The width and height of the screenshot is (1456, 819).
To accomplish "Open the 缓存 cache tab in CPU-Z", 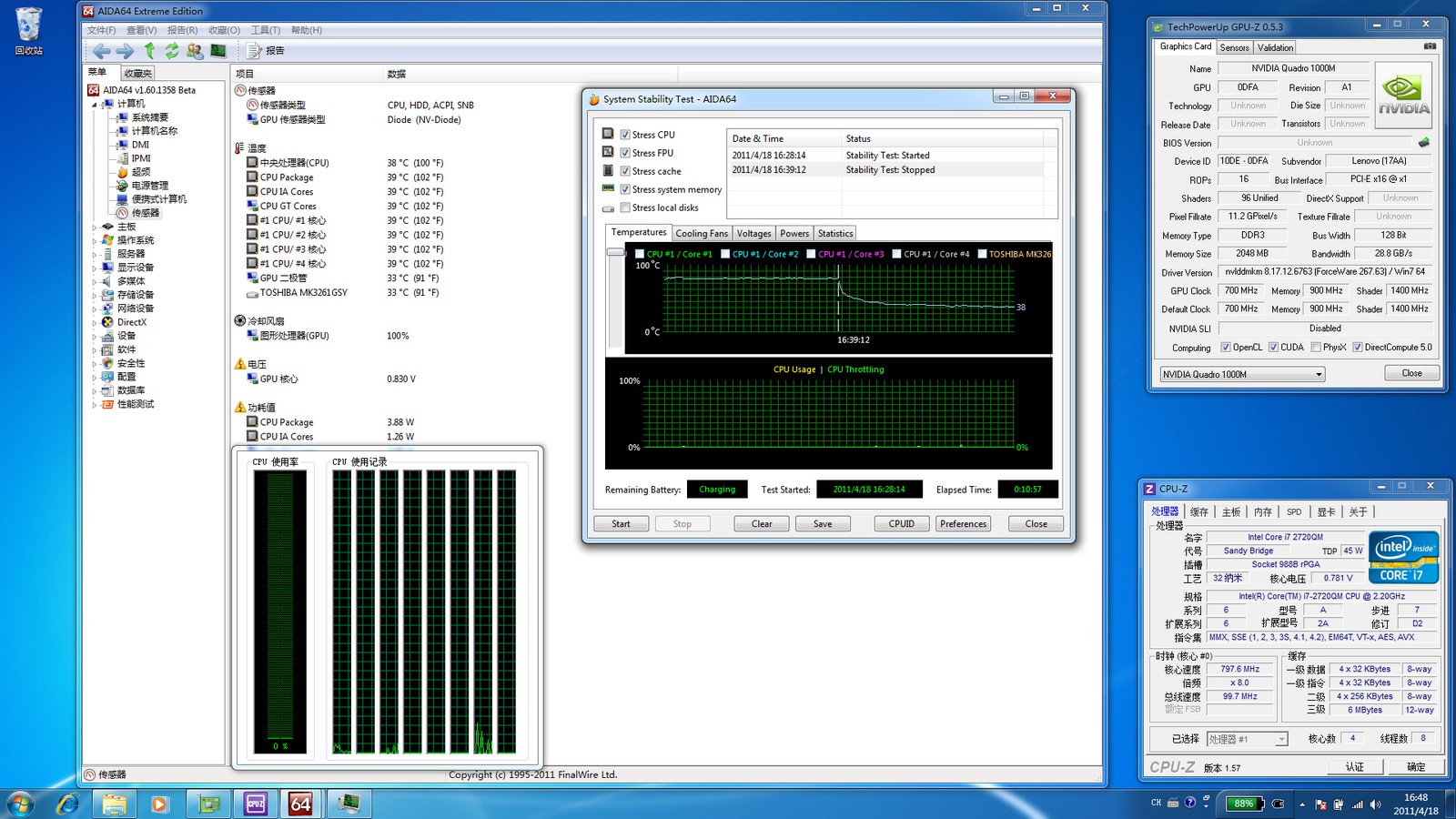I will [x=1199, y=511].
